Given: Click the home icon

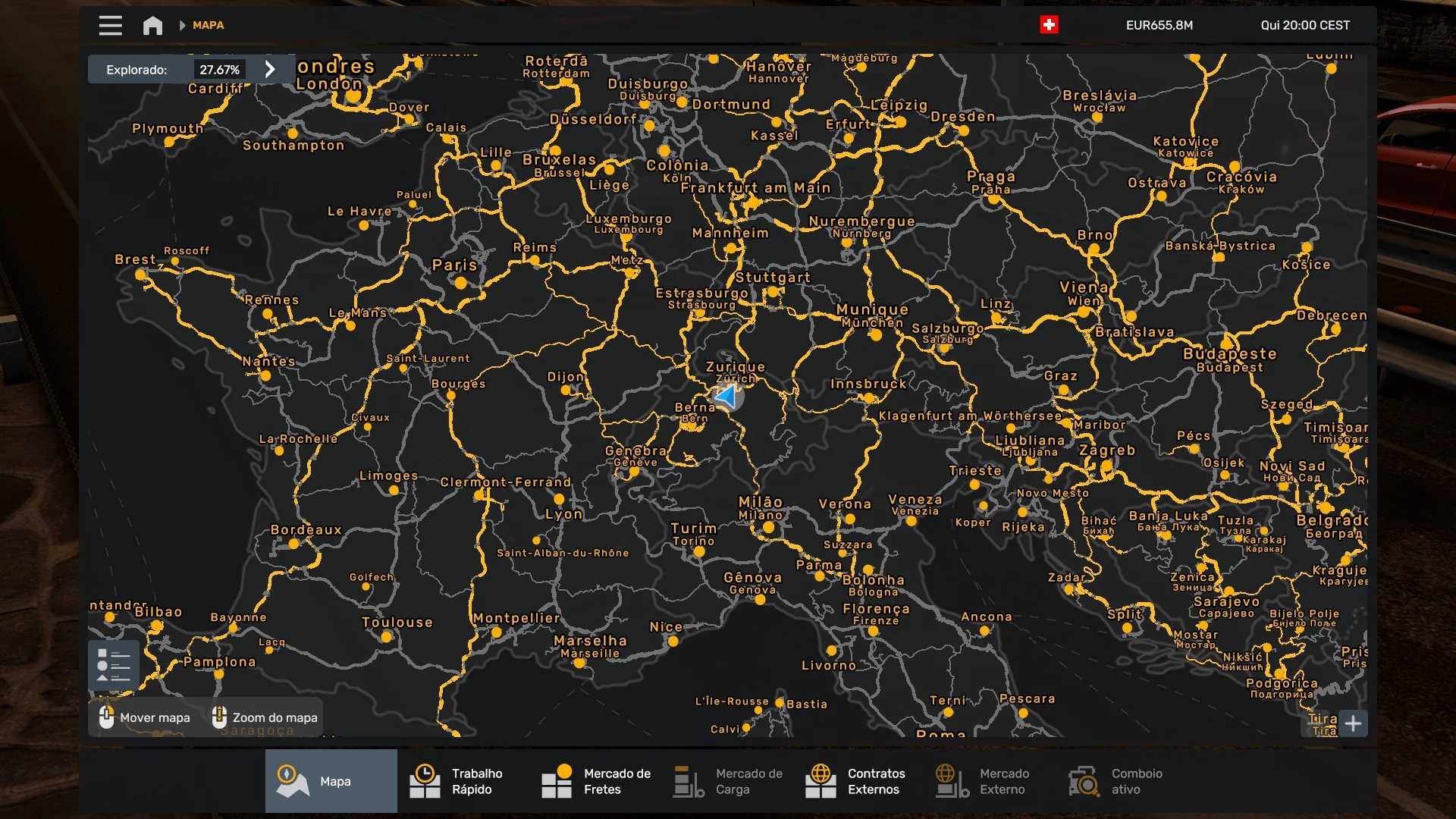Looking at the screenshot, I should [x=152, y=25].
